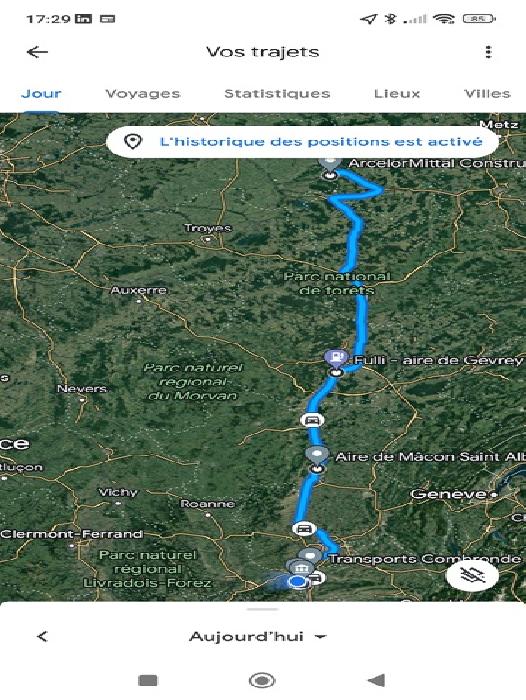
Task: Toggle the map layers button
Action: click(x=473, y=575)
